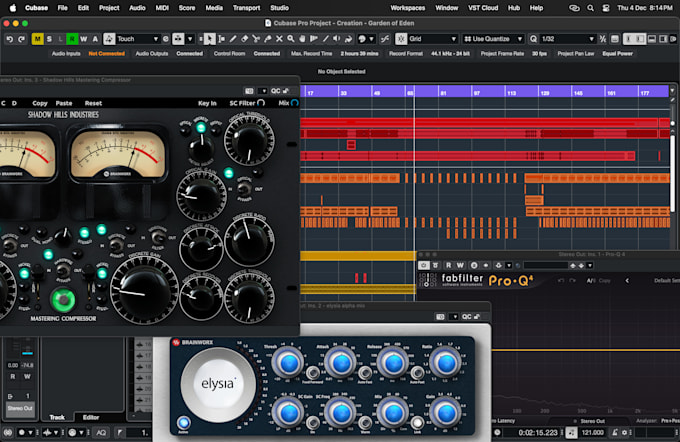Open the VST Cloud menu
680x442 pixels.
point(483,8)
